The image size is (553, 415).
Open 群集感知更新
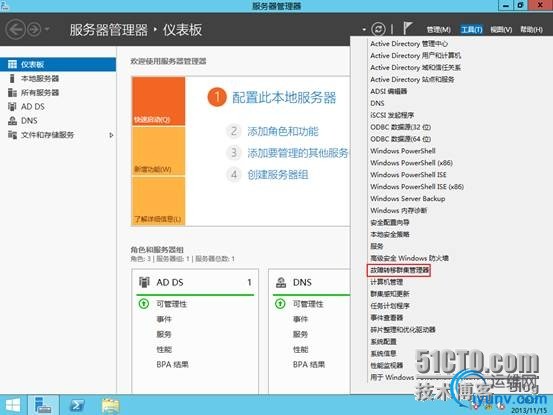[390, 294]
